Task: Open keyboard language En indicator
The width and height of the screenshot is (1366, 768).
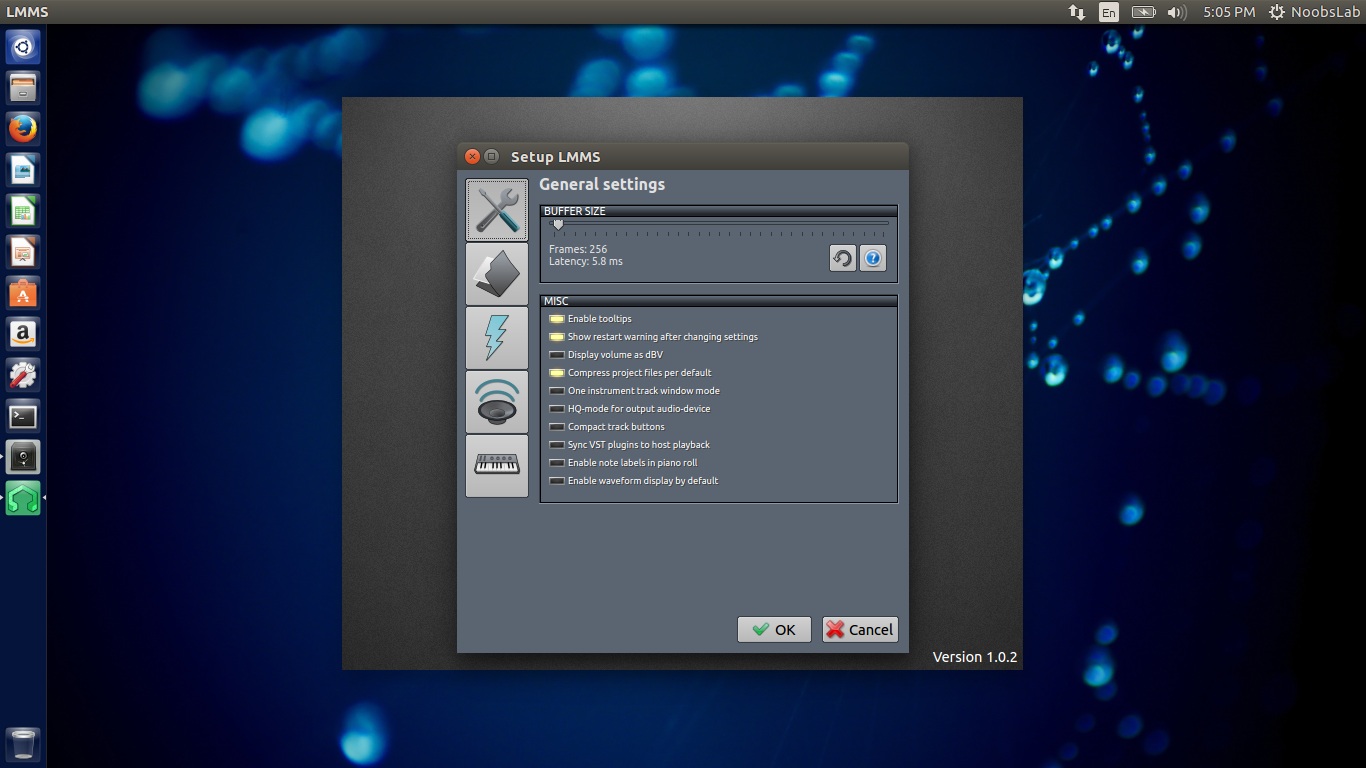Action: click(1108, 12)
